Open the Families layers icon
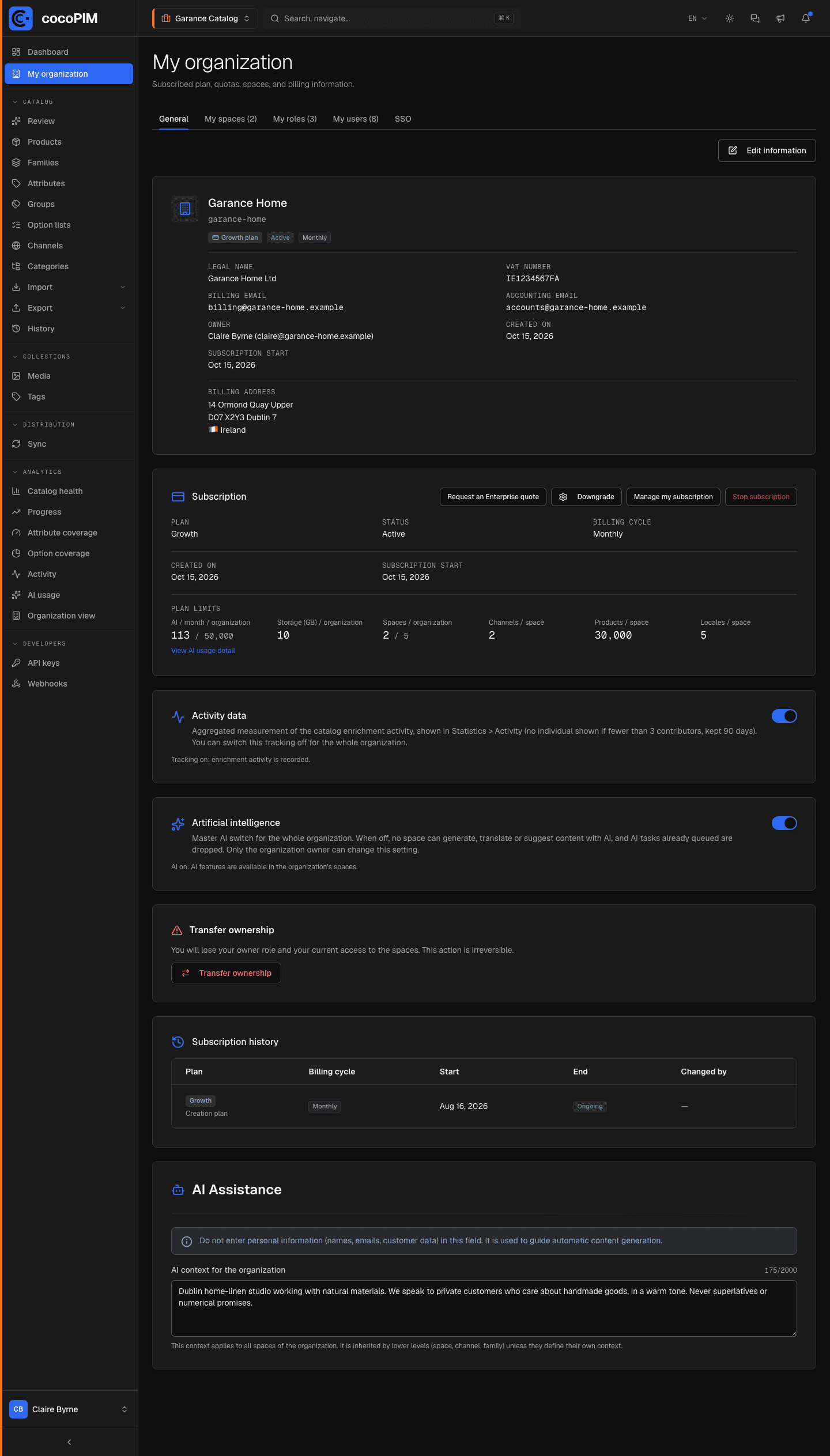Viewport: 830px width, 1456px height. (x=16, y=163)
